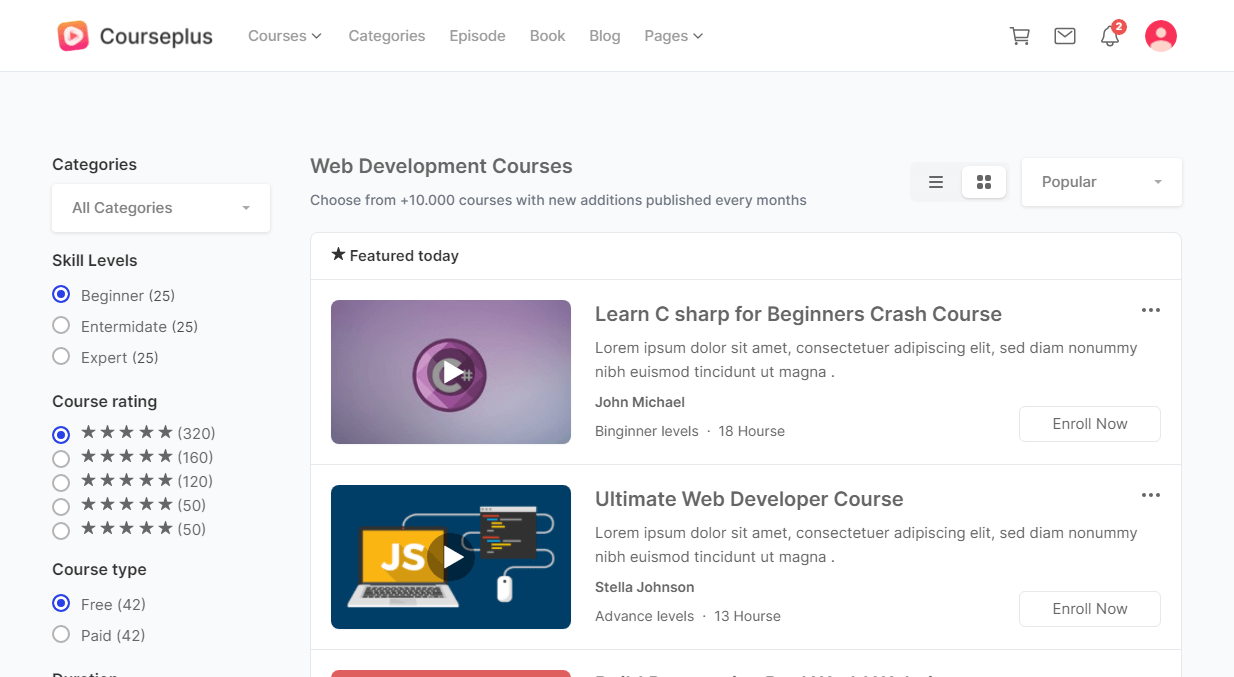Open the All Categories dropdown
Screen dimensions: 1234x677
161,208
